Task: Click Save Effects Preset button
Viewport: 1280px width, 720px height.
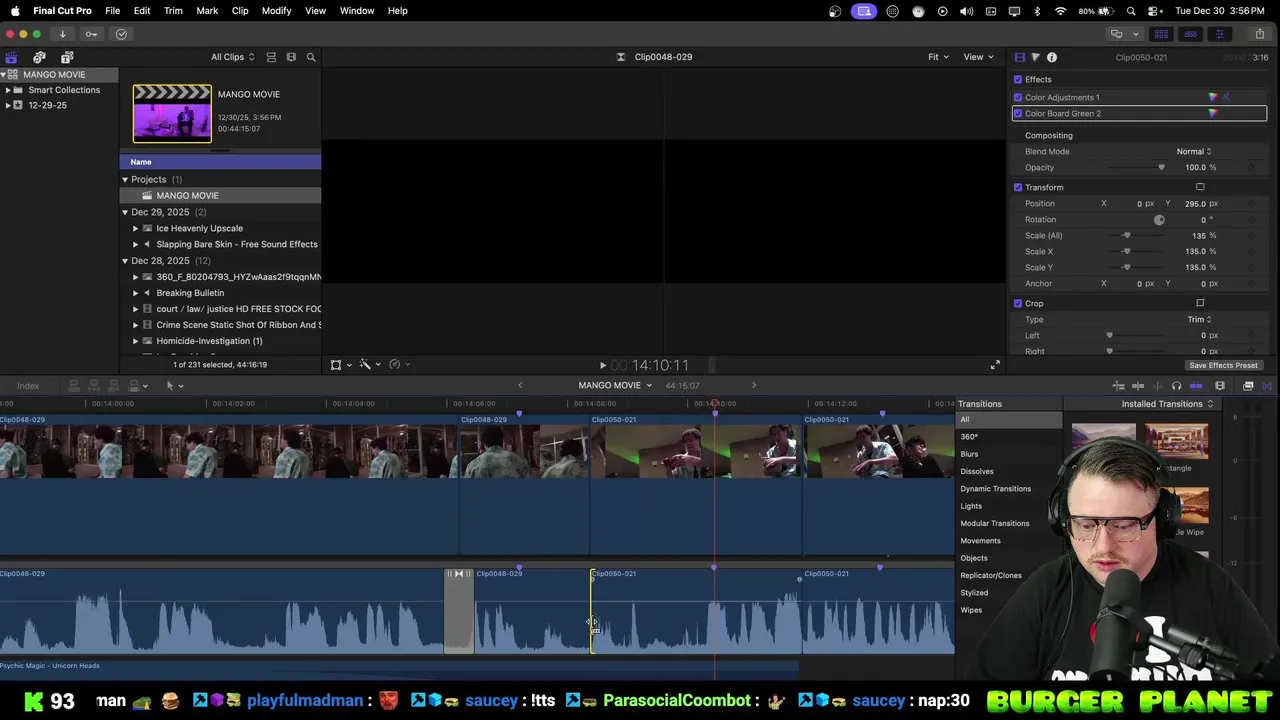Action: click(x=1223, y=365)
